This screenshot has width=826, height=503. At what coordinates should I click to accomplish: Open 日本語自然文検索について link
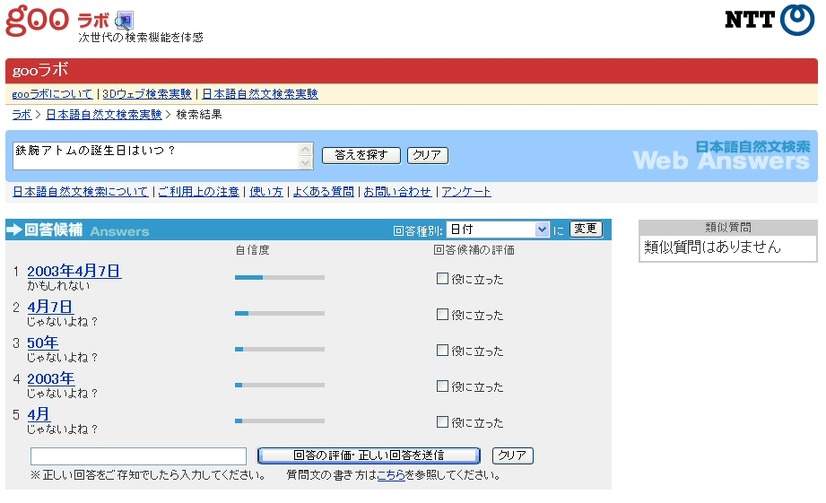tap(80, 192)
